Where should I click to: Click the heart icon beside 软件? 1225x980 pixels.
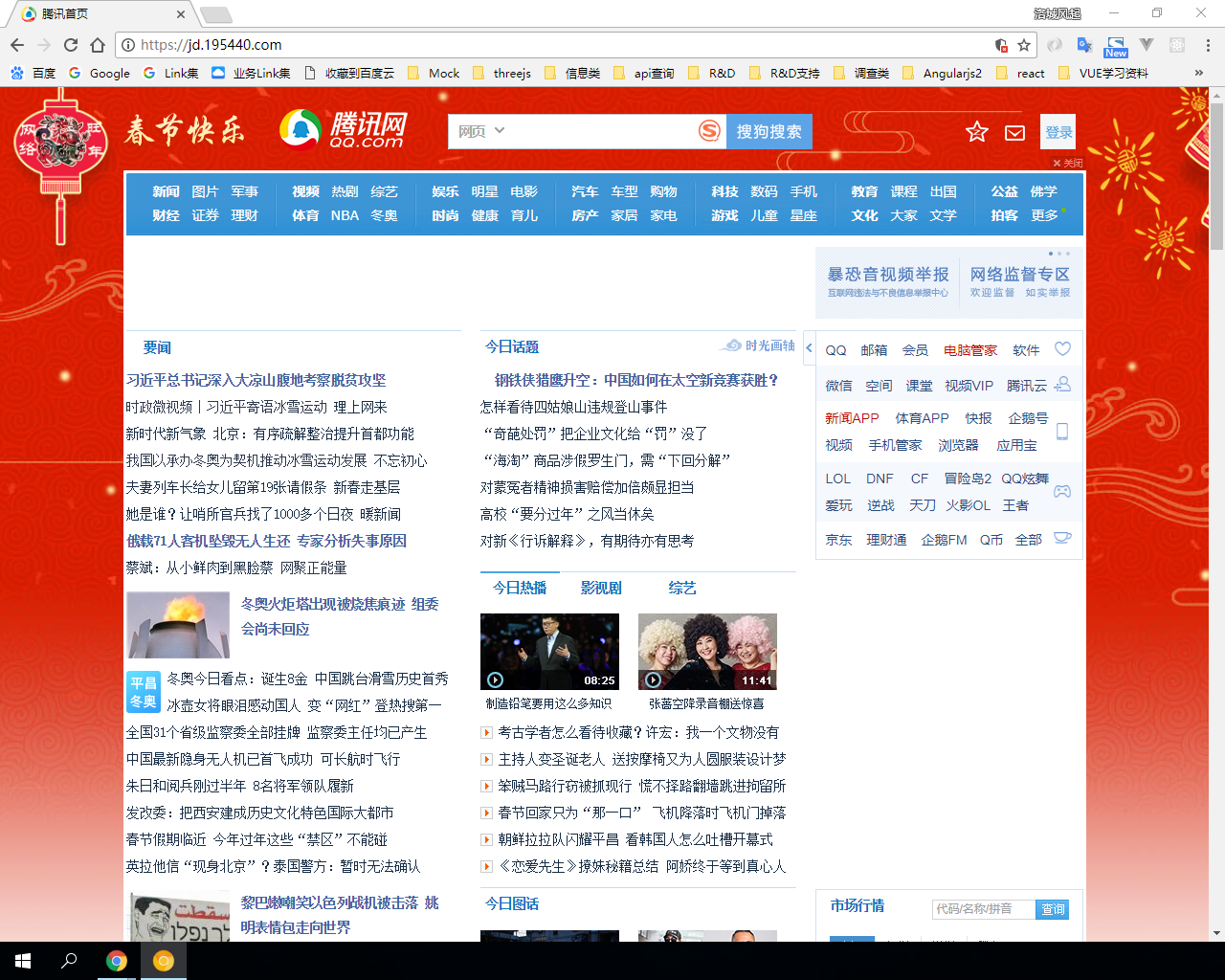point(1062,349)
